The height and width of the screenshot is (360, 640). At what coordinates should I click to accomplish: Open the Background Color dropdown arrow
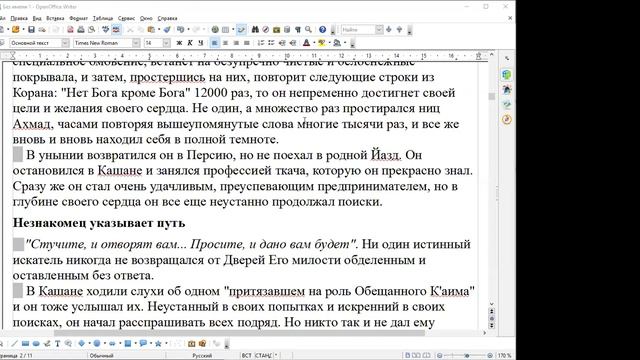(344, 43)
